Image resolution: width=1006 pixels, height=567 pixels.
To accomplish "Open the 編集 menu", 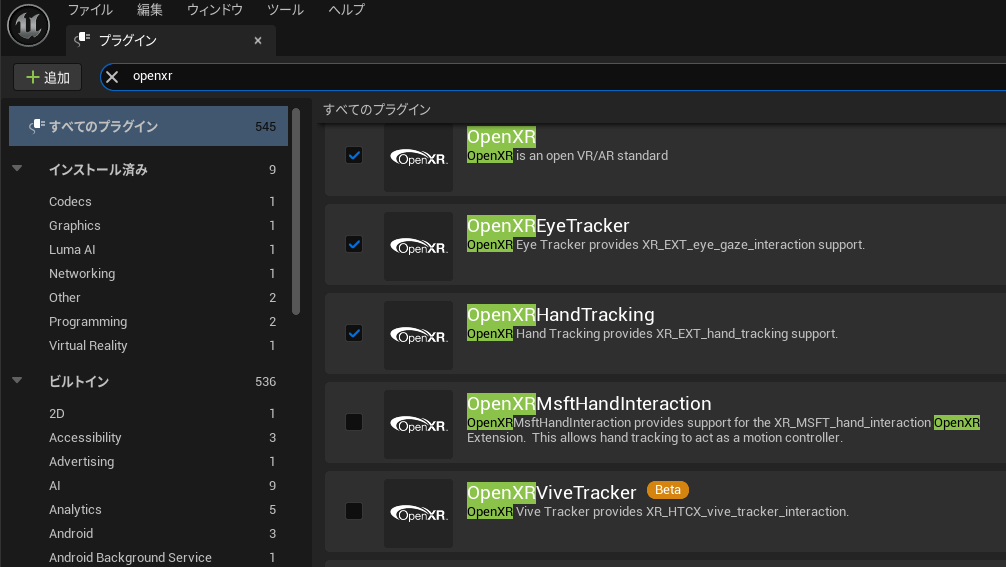I will click(x=149, y=10).
